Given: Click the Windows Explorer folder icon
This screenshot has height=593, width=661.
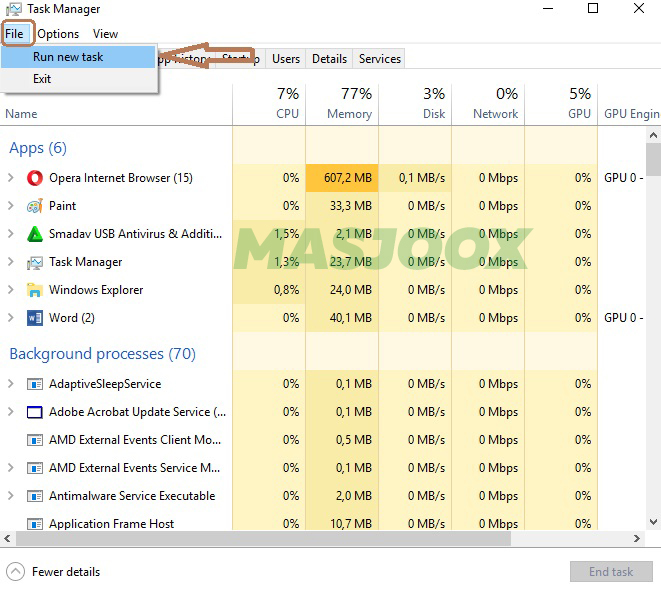Looking at the screenshot, I should (35, 290).
